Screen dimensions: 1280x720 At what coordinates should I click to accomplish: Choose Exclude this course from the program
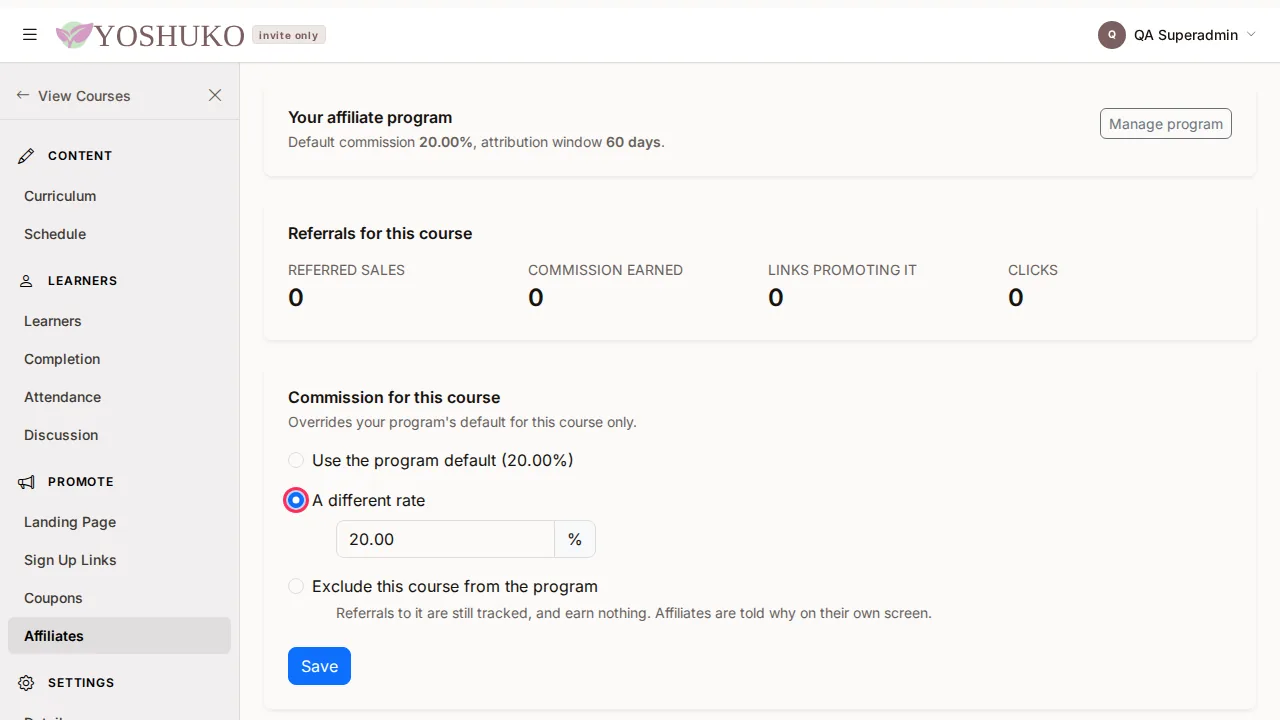[x=296, y=586]
